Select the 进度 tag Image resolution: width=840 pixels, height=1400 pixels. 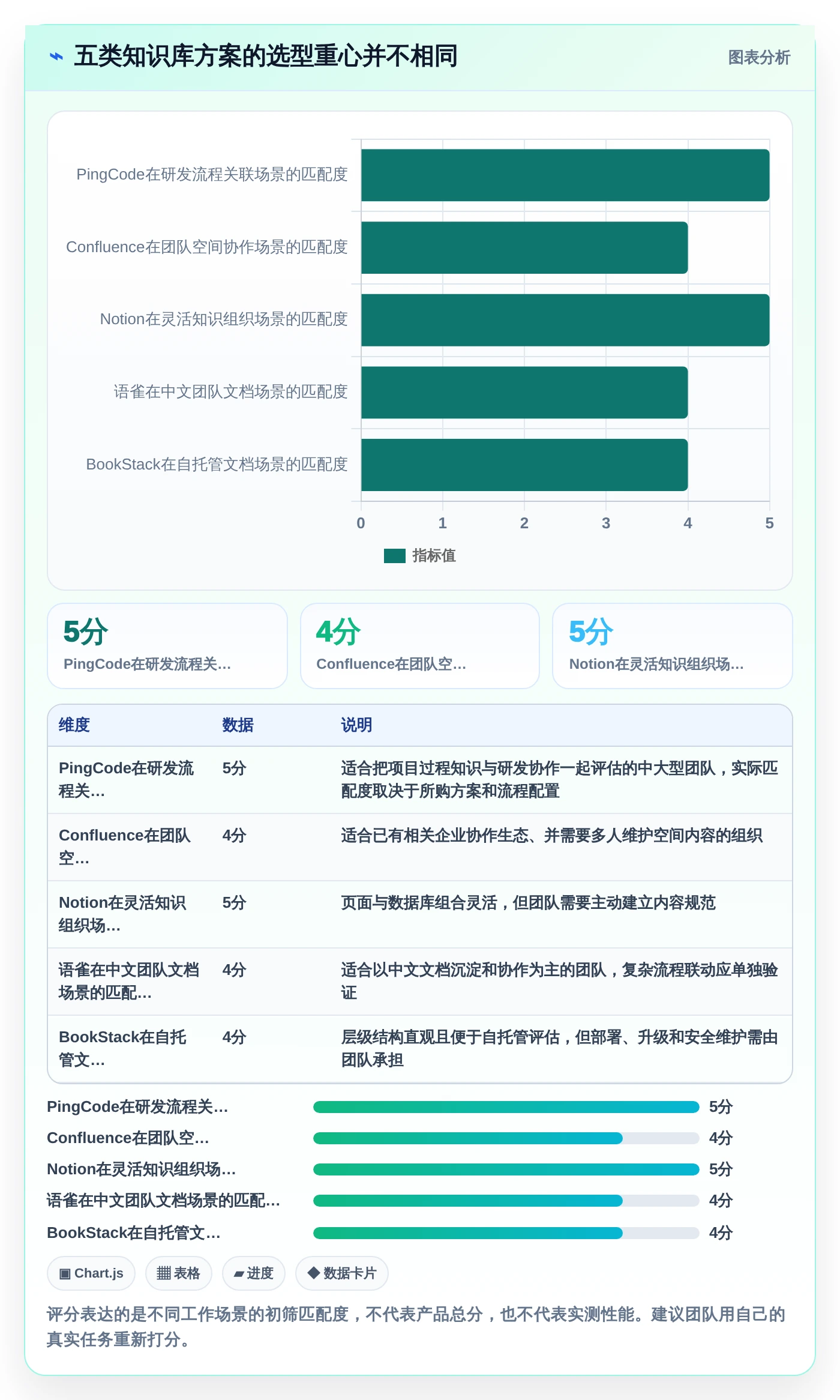[254, 1273]
